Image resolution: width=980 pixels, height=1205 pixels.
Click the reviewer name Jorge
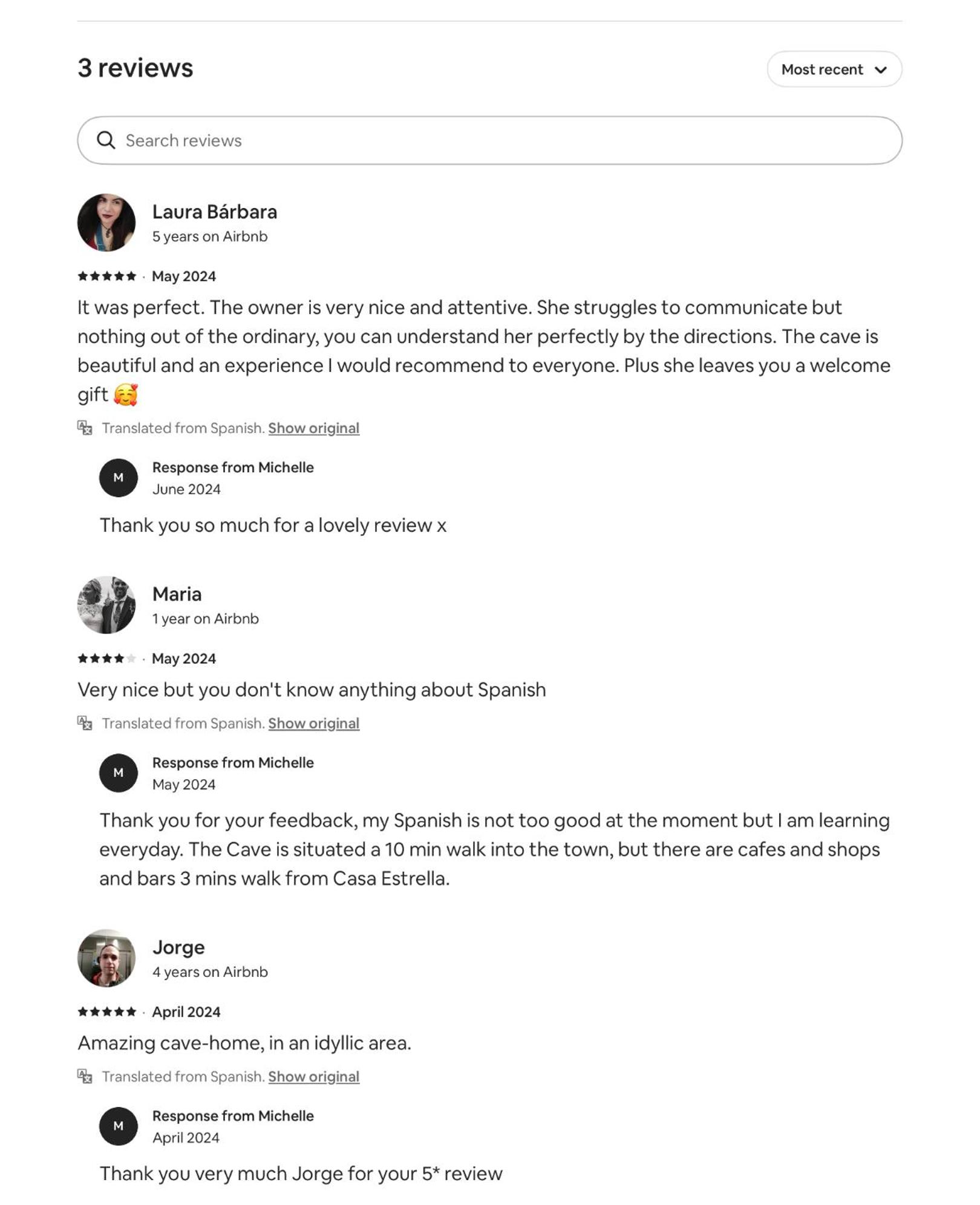coord(178,947)
